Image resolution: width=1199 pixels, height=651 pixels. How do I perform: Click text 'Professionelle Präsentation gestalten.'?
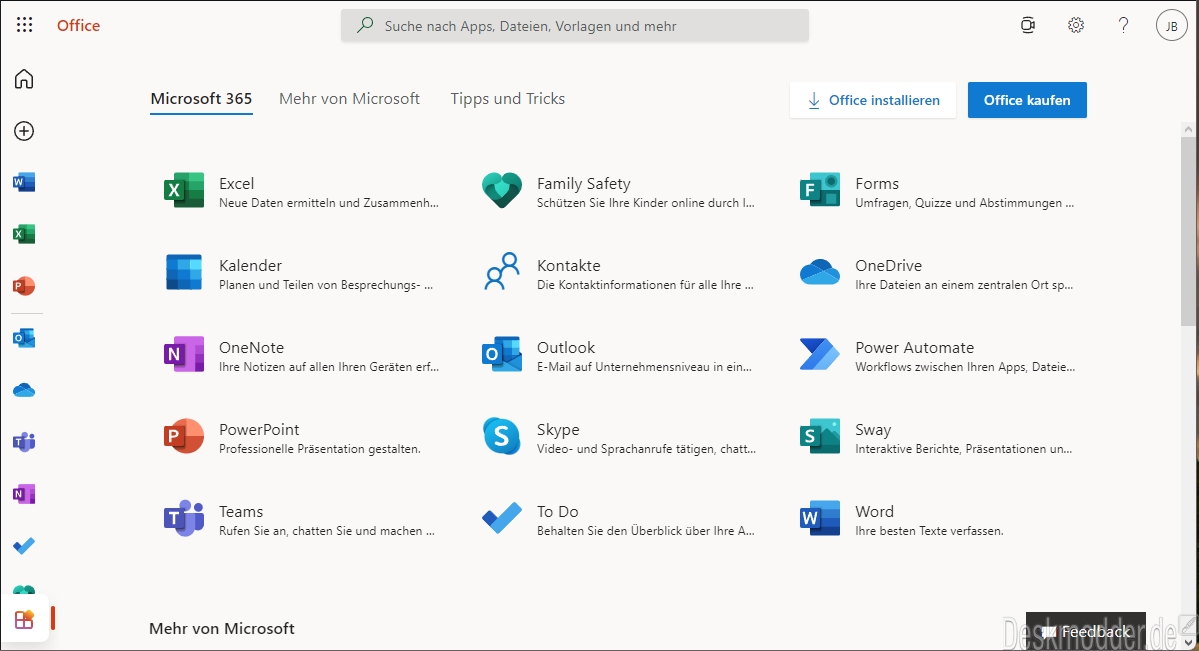[x=320, y=449]
